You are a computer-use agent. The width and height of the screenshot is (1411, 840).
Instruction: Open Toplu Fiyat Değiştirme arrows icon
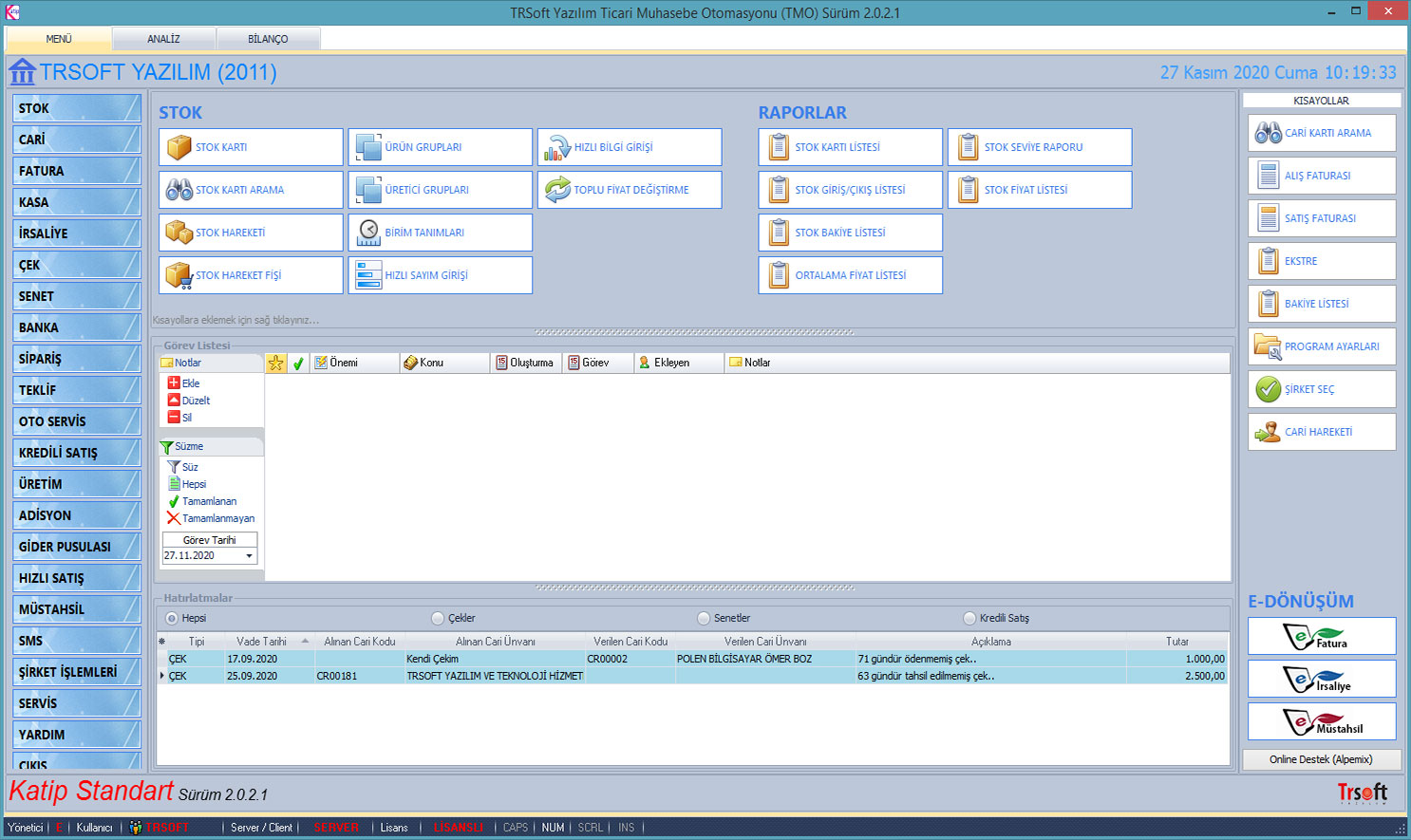(x=557, y=190)
